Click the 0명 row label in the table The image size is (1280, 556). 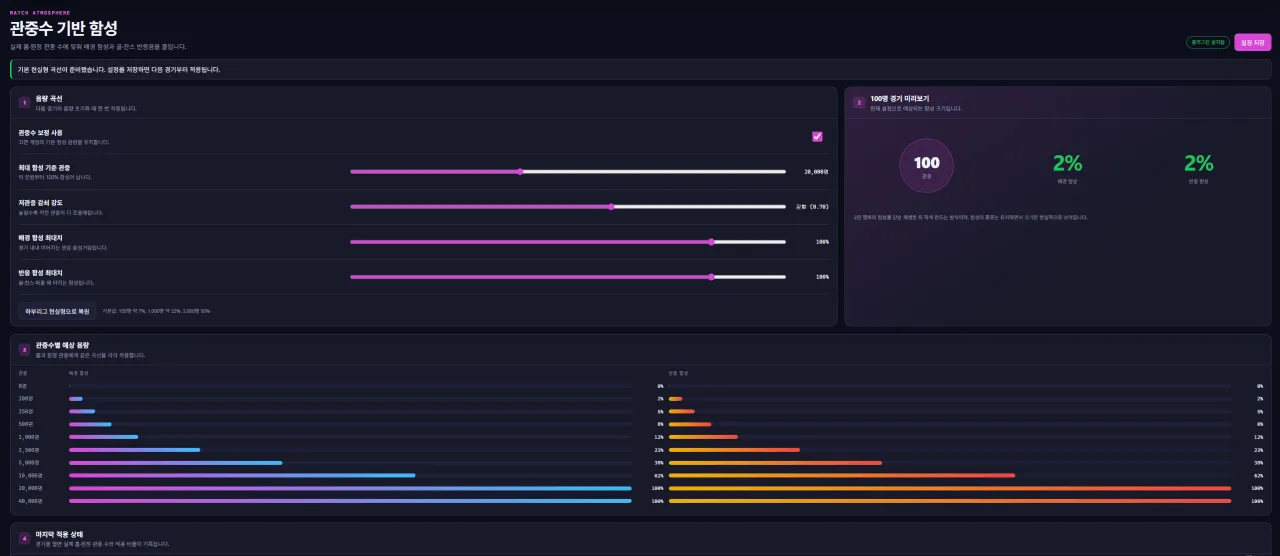coord(23,385)
